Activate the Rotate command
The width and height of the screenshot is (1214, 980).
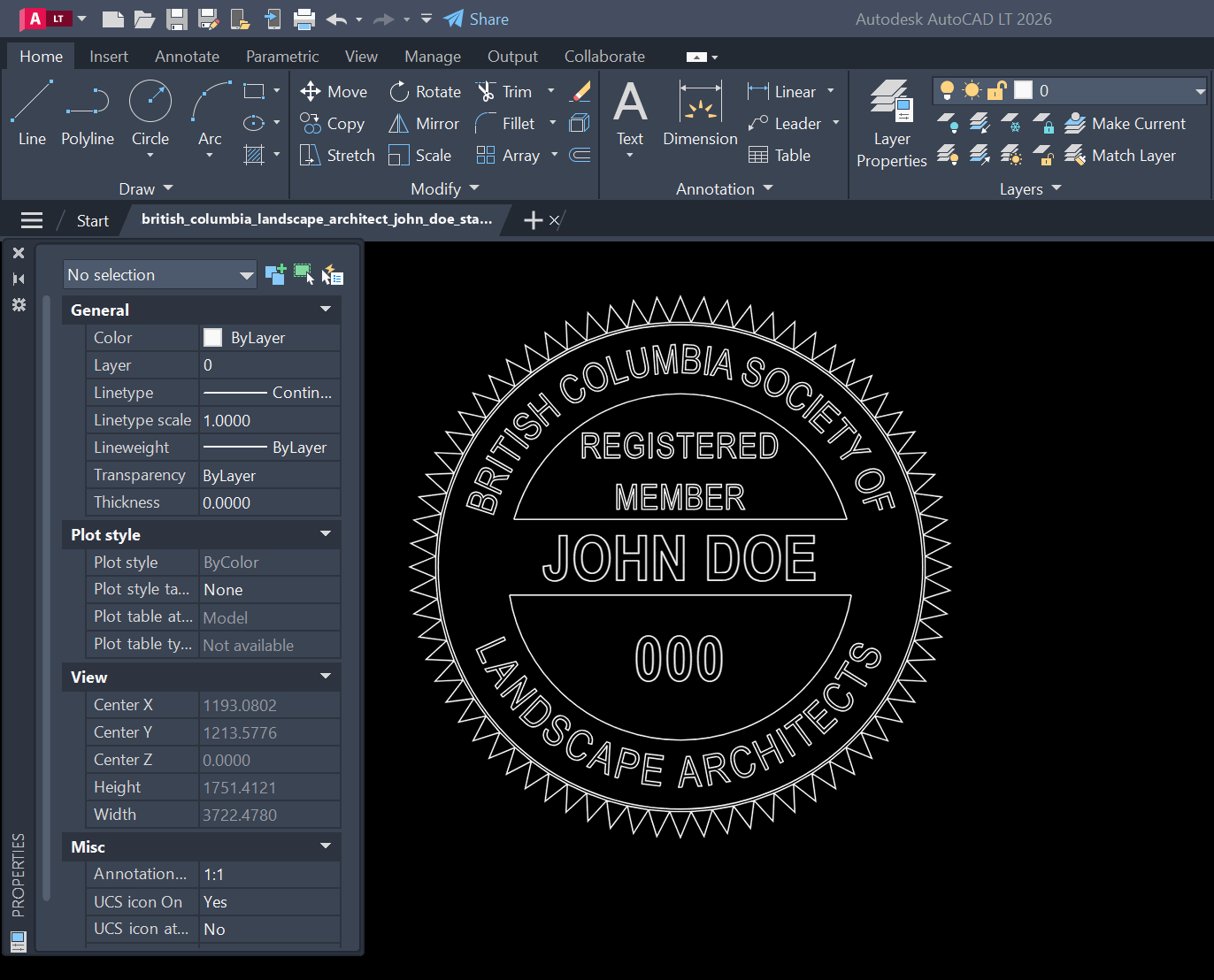pos(425,91)
